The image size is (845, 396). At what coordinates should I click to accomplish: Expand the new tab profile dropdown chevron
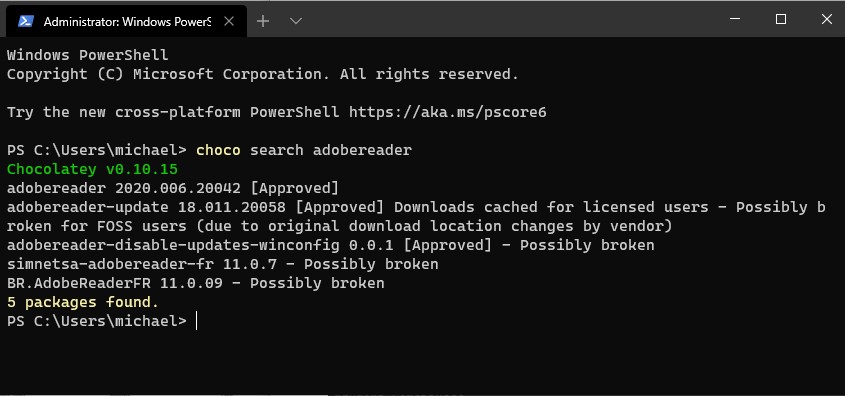click(295, 21)
